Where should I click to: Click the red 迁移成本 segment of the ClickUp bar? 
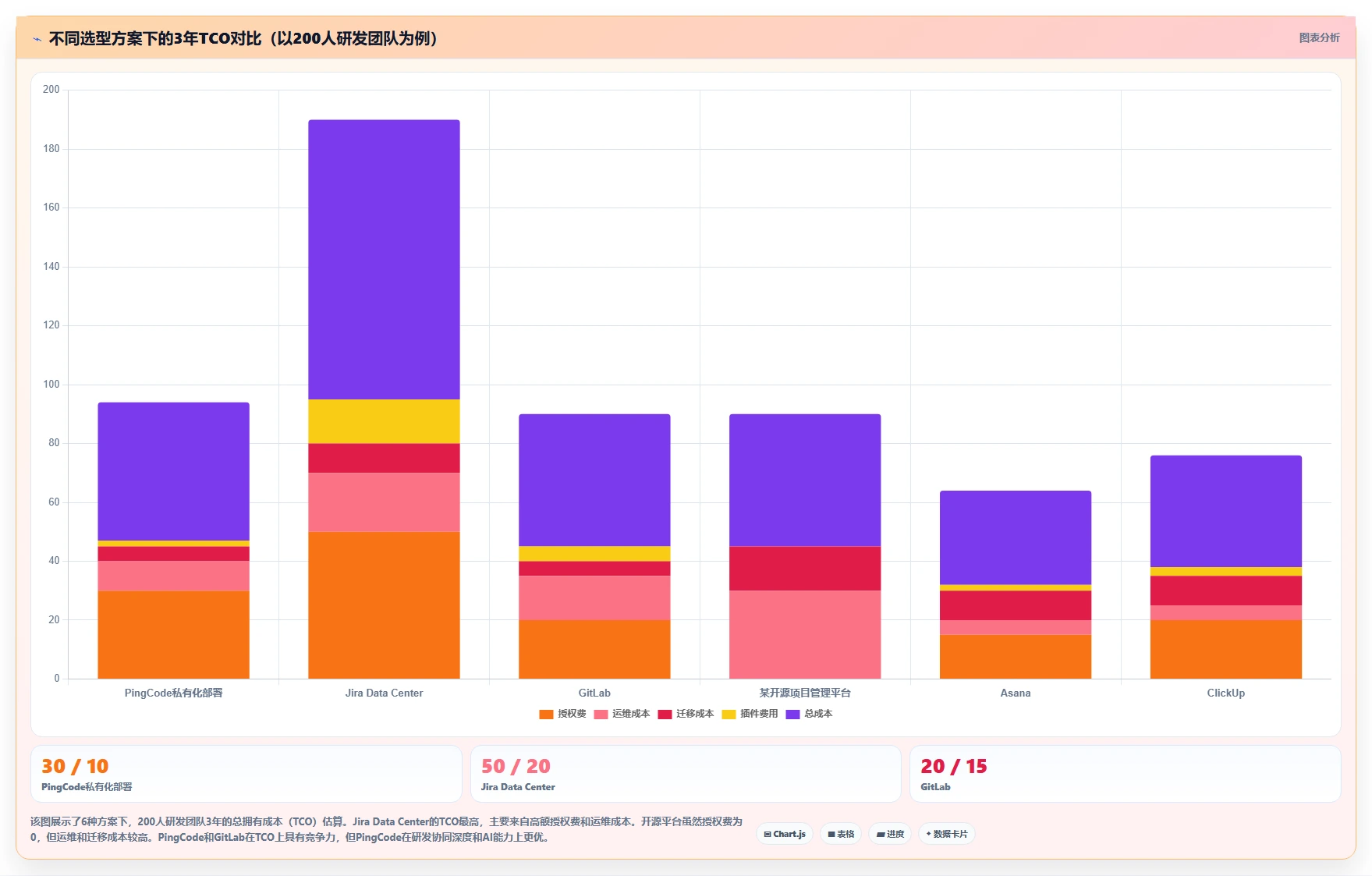point(1226,591)
